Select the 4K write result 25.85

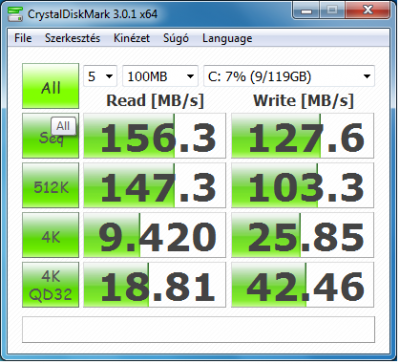302,235
